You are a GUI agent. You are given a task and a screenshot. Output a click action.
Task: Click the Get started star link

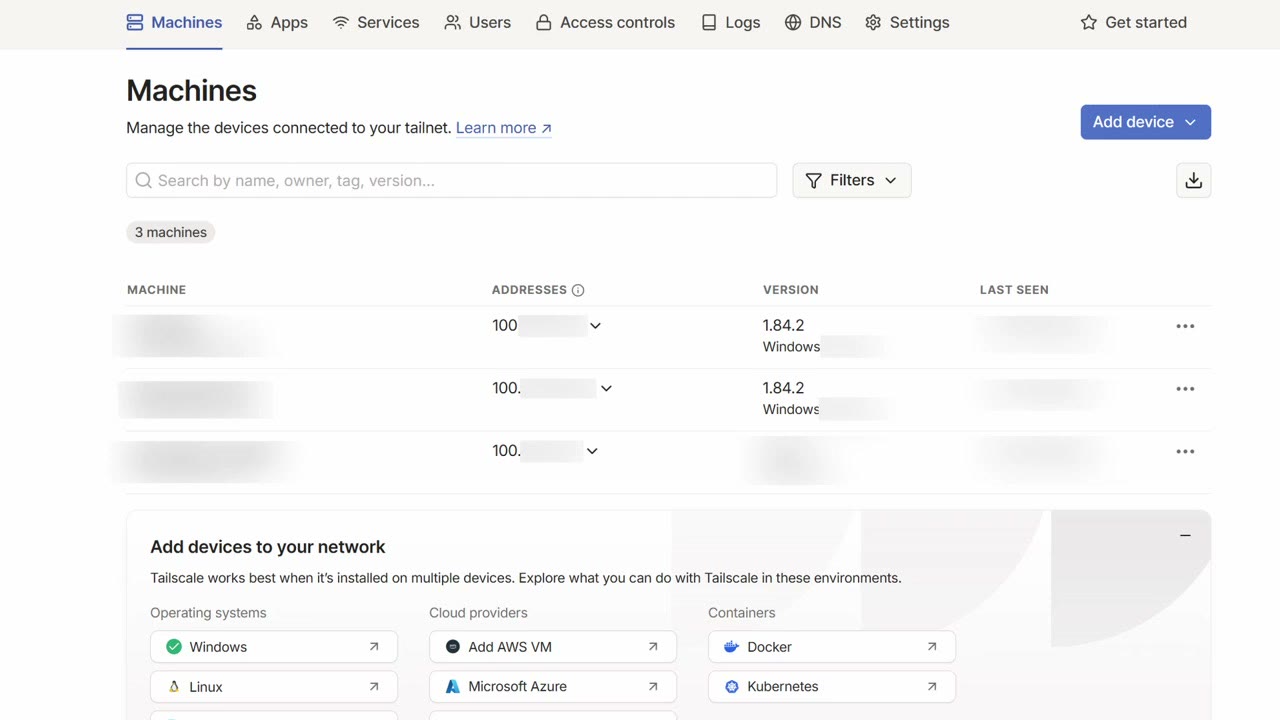point(1134,22)
